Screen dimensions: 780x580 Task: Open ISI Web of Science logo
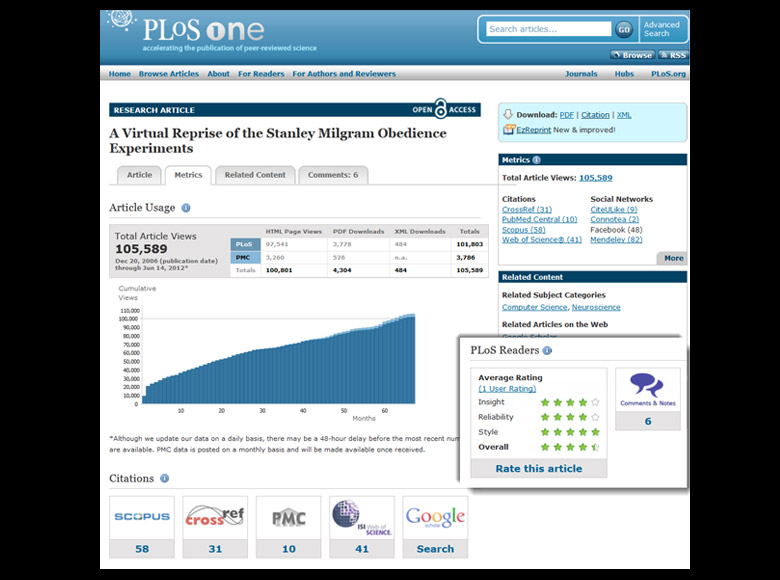pos(361,518)
